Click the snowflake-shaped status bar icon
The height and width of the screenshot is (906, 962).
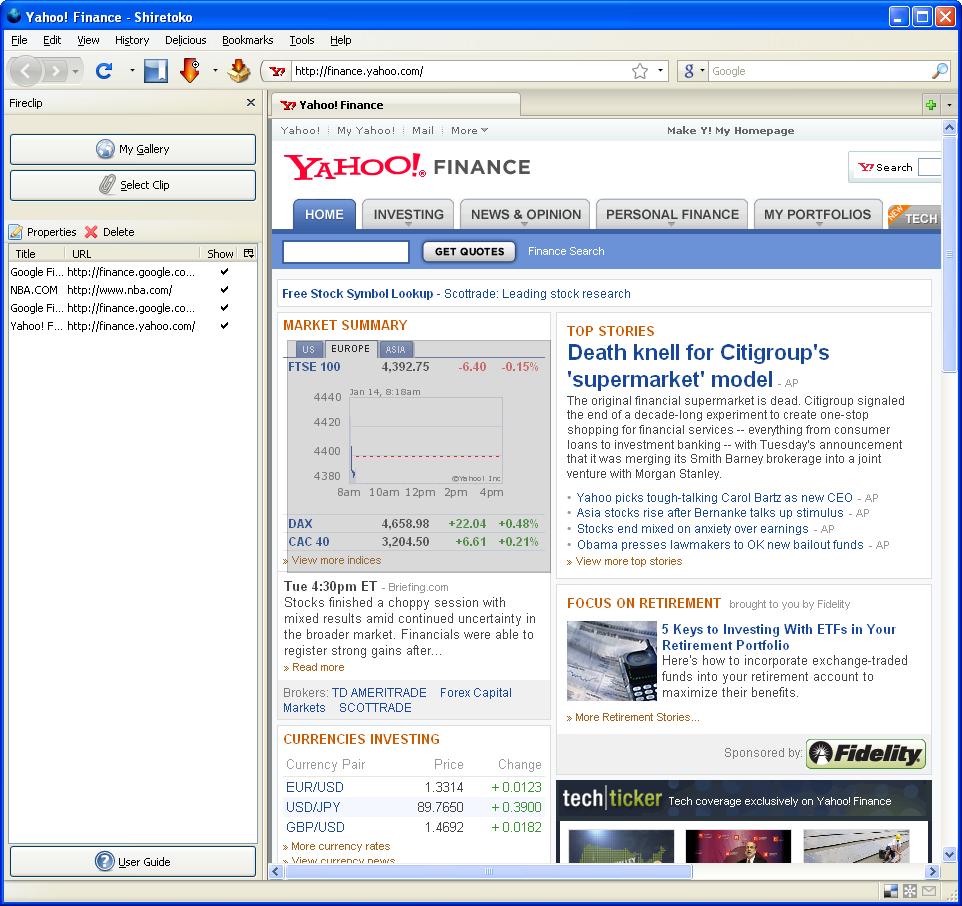[910, 891]
